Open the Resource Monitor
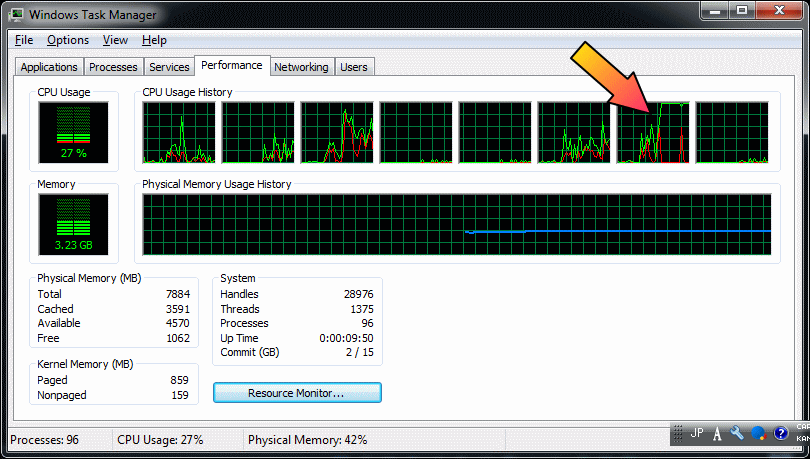 pos(297,393)
